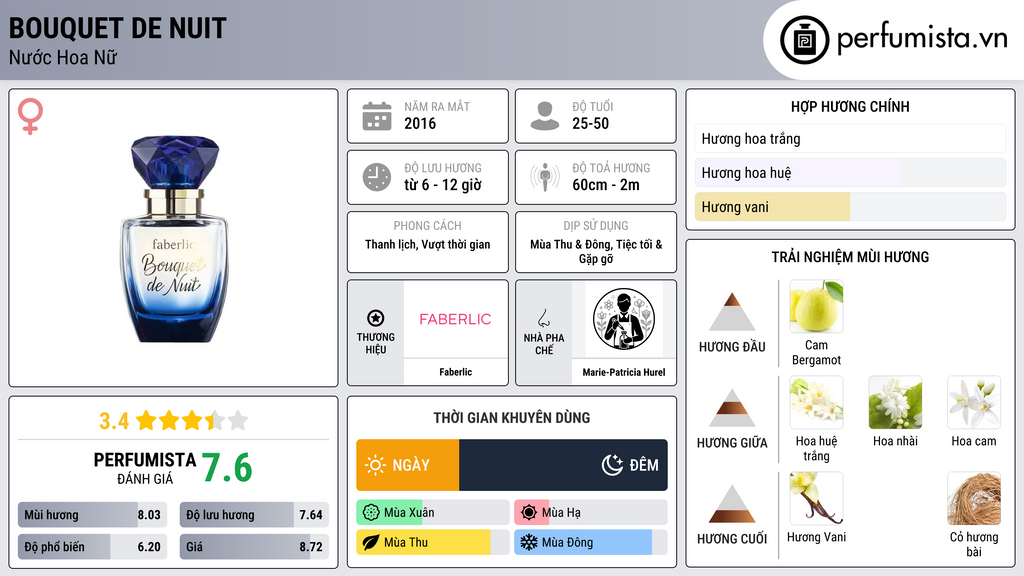
Task: Click the THỜI GIAN KHUYÊN DÙNG heading
Action: 512,417
